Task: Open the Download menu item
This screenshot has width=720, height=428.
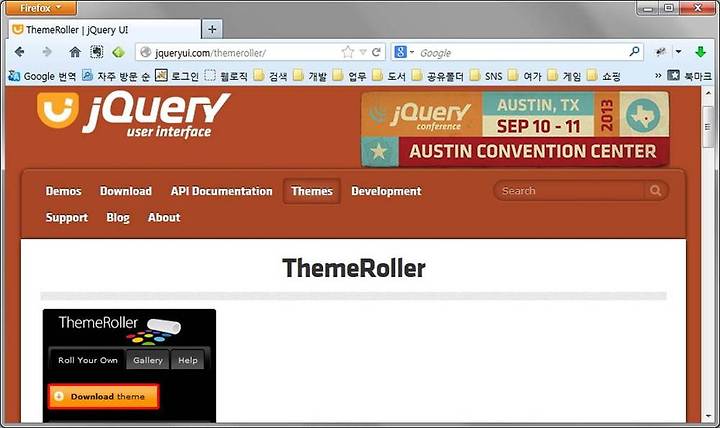Action: [126, 191]
